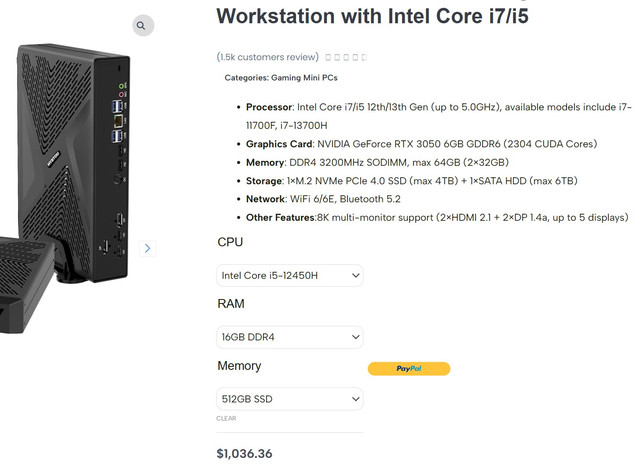Click the Memory DDR4 3200MHz specification line
The image size is (640, 471).
377,162
